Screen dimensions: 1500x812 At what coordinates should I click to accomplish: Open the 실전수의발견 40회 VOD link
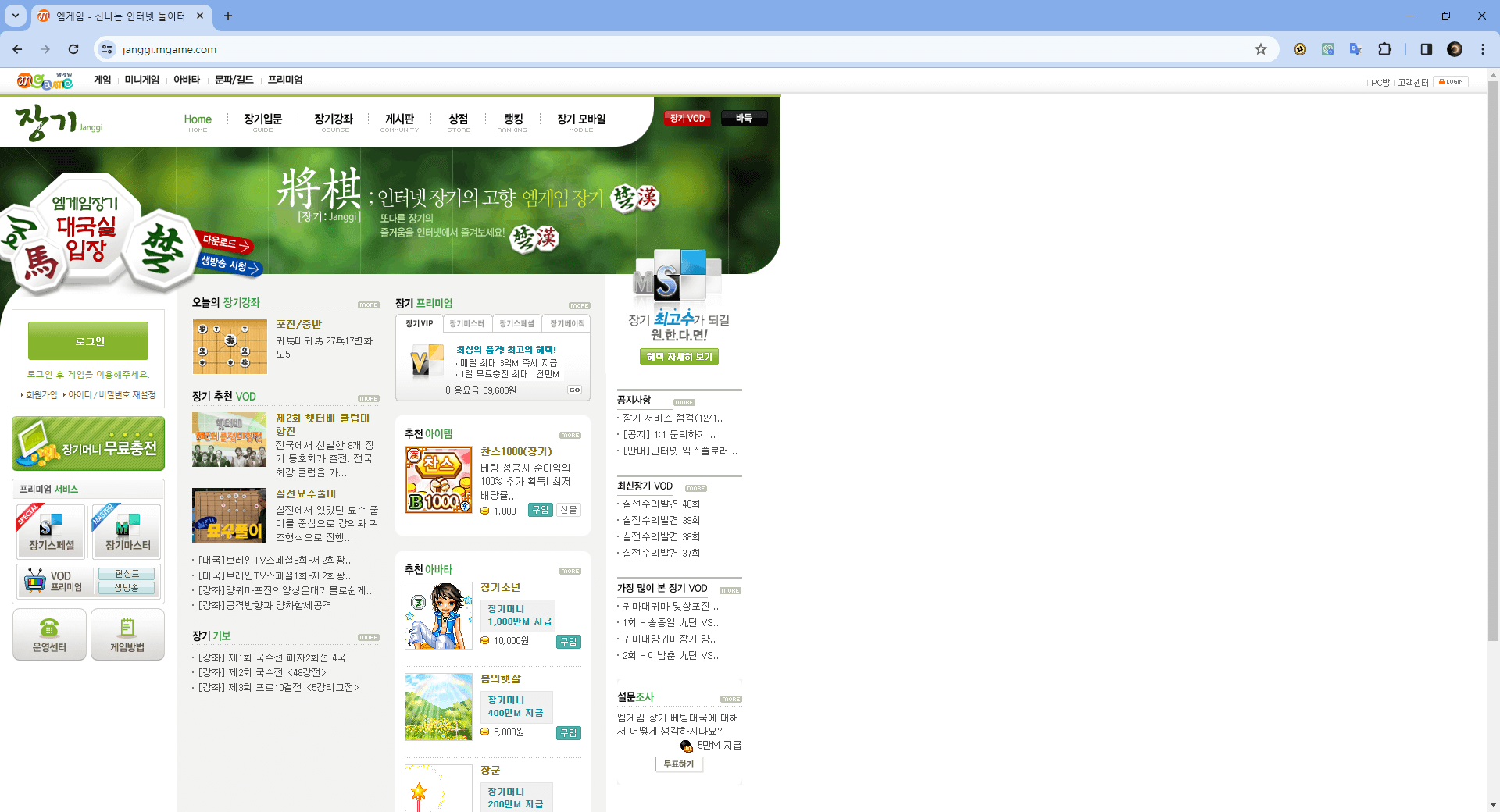point(661,504)
